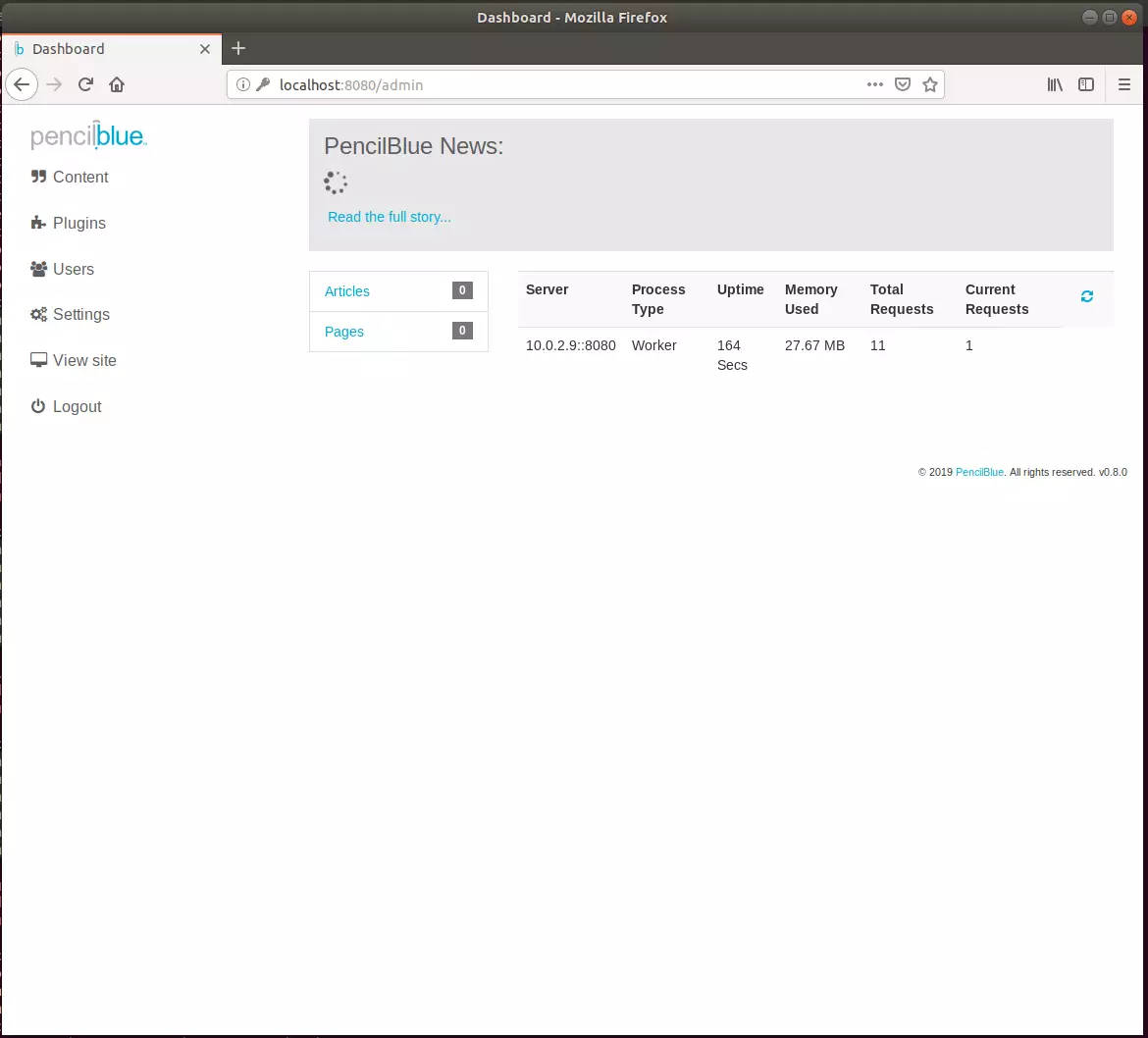Screen dimensions: 1148x1038
Task: Open the Plugins sidebar menu
Action: [68, 224]
